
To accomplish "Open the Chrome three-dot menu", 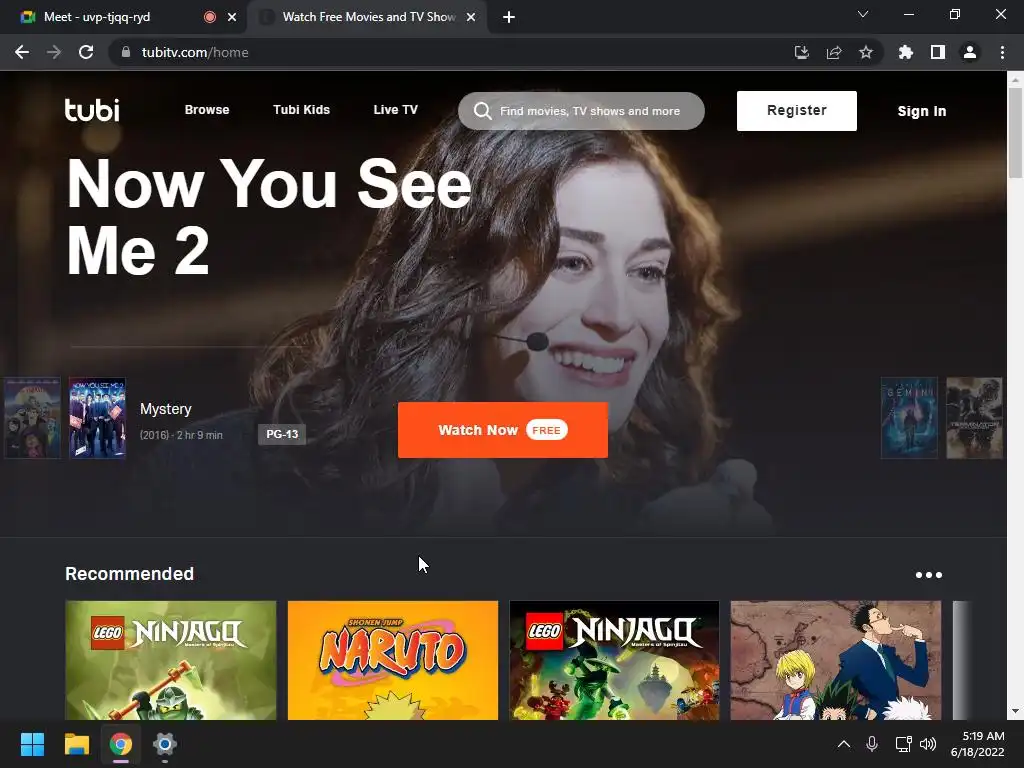I will point(1002,52).
